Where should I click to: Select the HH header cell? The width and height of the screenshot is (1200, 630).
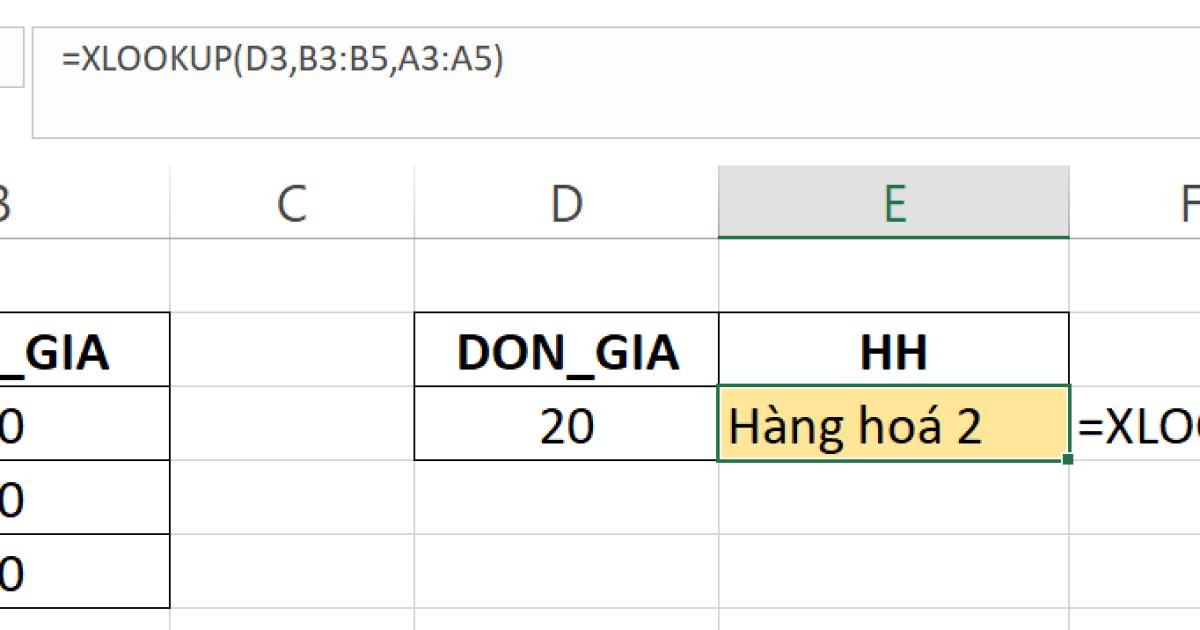[893, 350]
